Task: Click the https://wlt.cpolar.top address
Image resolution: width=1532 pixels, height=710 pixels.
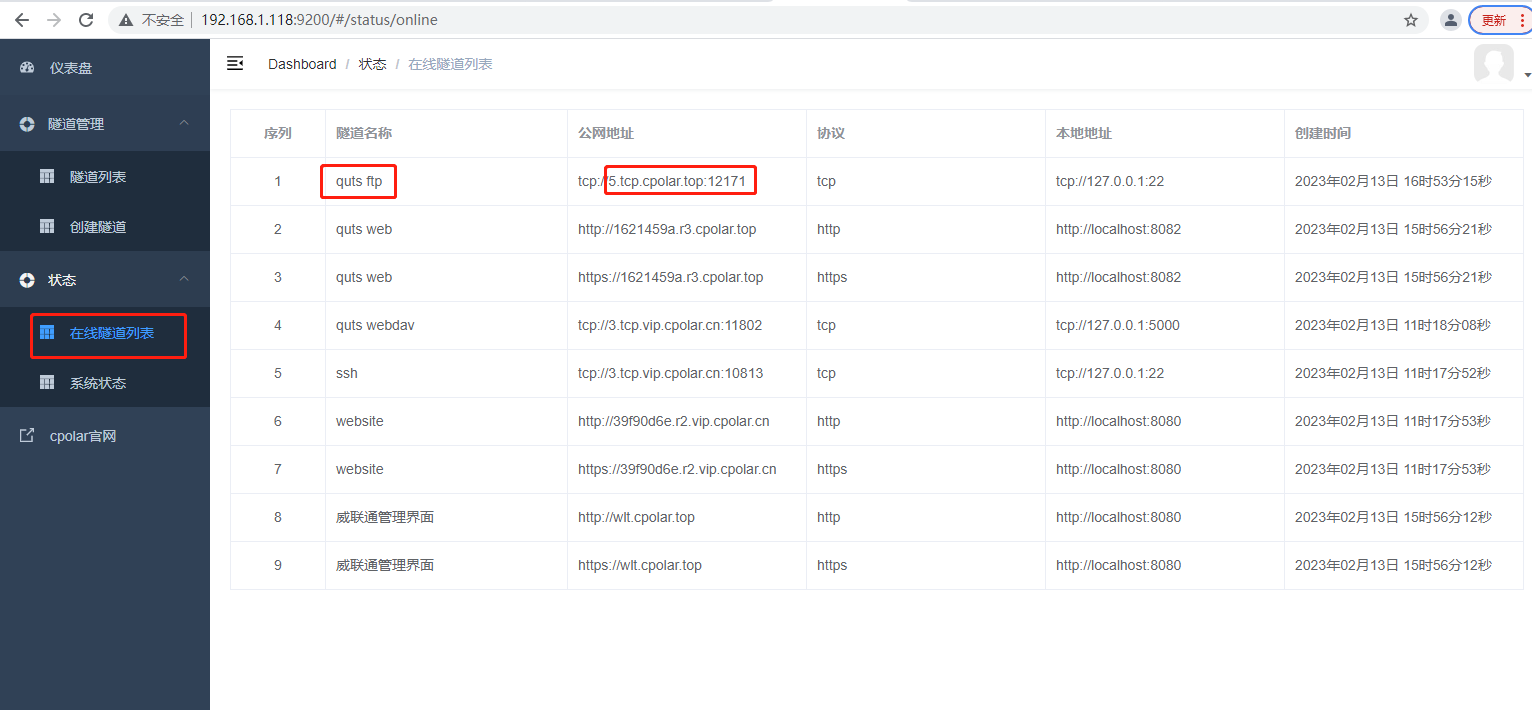Action: [640, 565]
